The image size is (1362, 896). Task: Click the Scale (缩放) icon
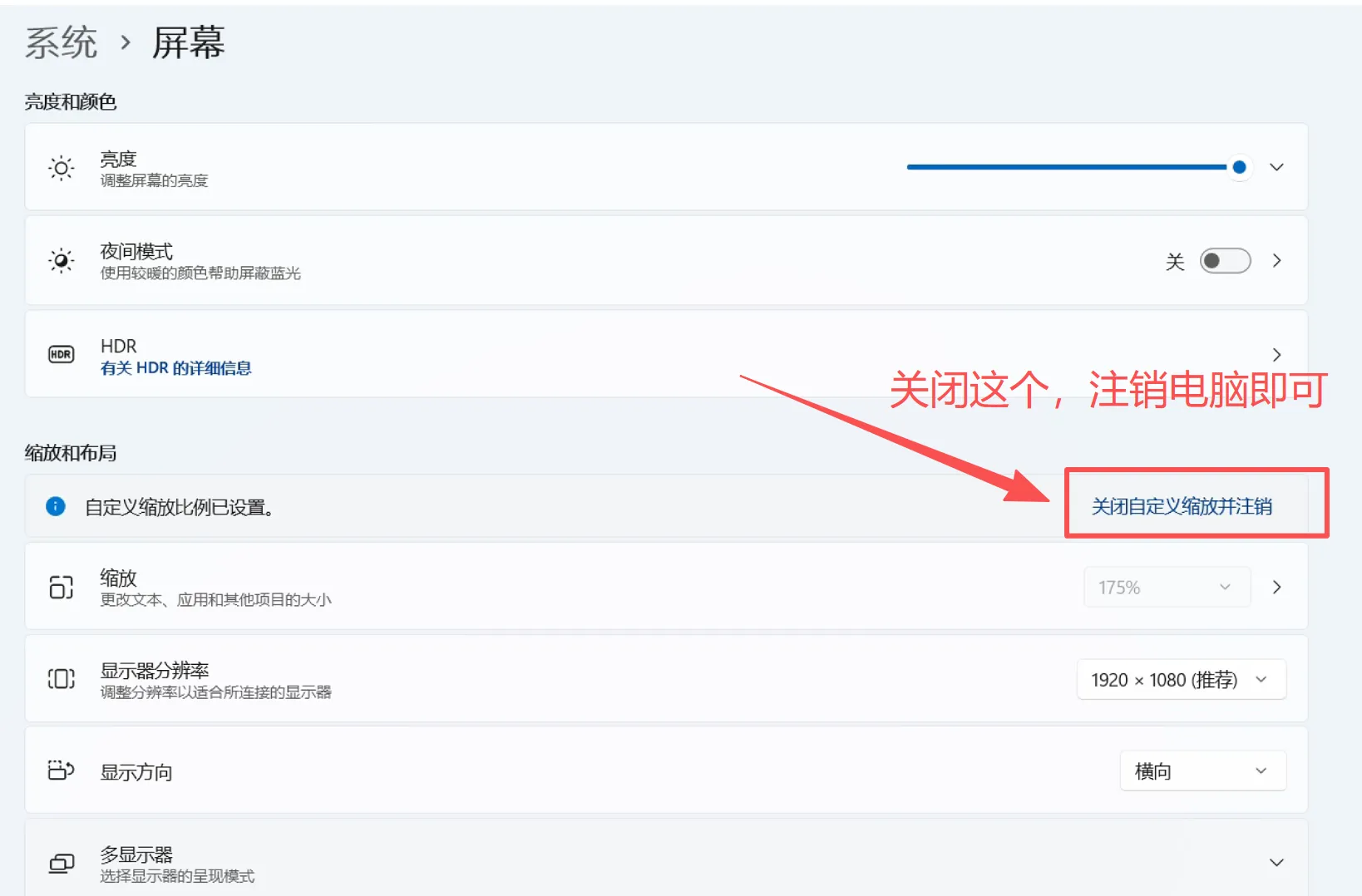tap(61, 587)
